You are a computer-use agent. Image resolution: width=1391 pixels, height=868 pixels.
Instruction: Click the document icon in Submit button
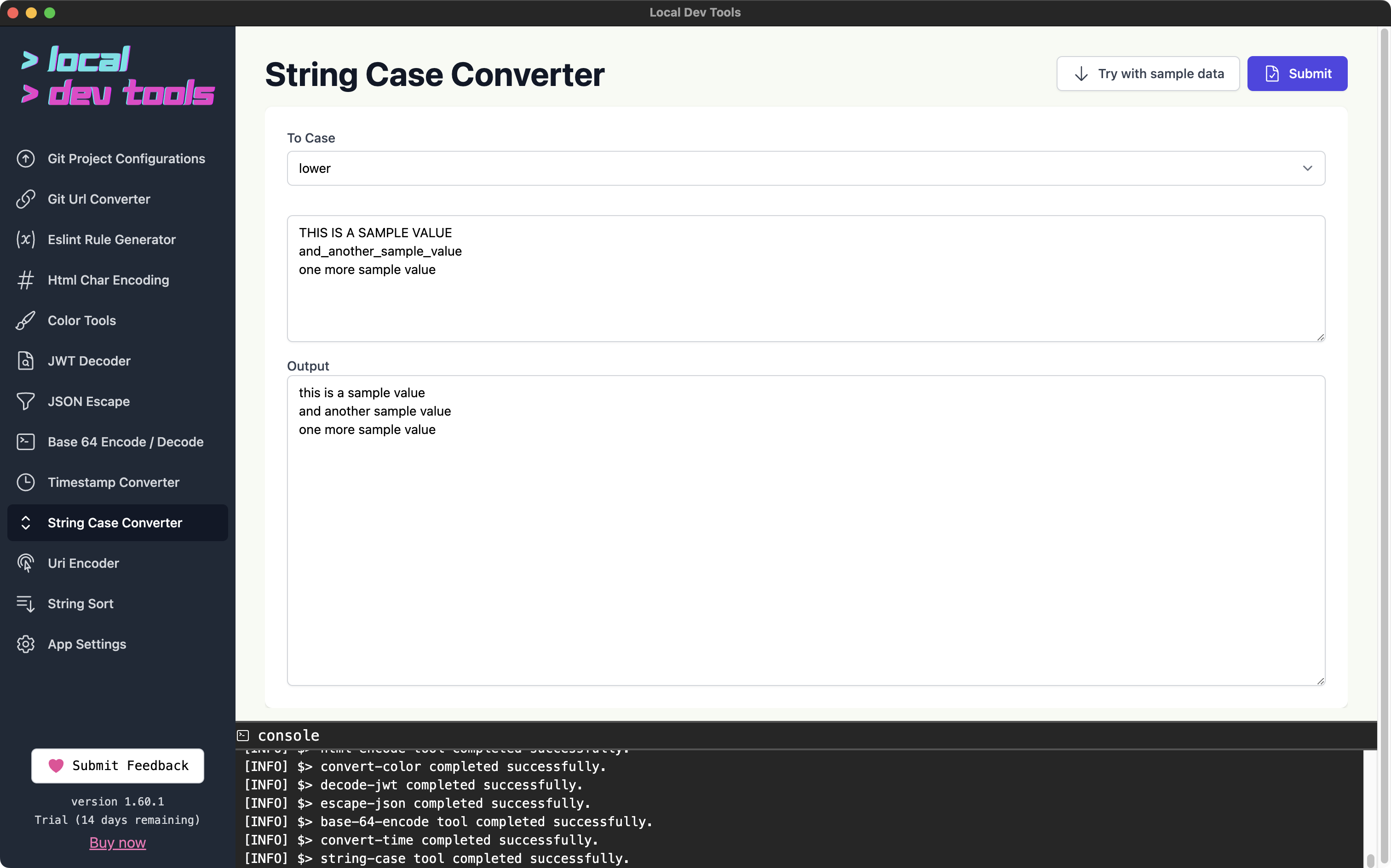click(1272, 74)
